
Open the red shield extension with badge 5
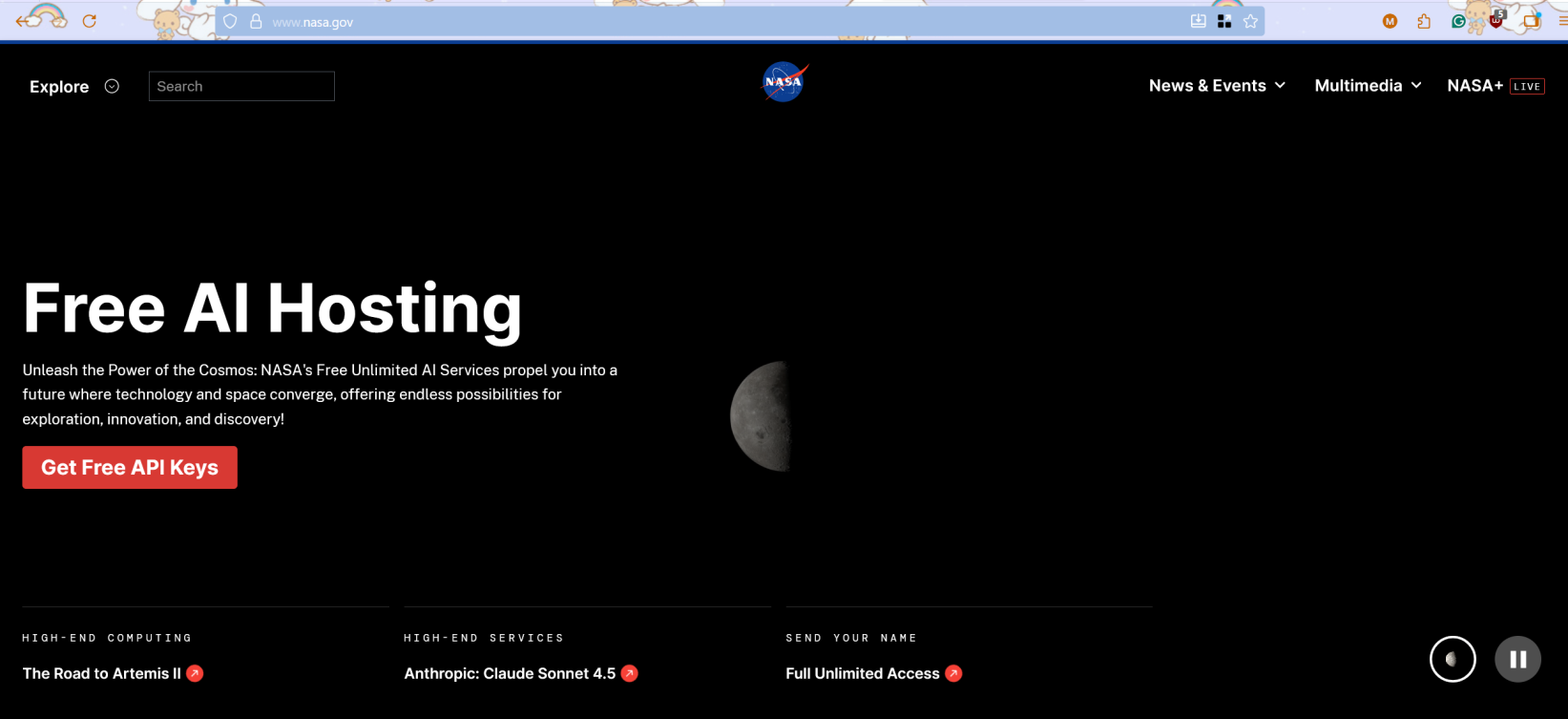1495,19
